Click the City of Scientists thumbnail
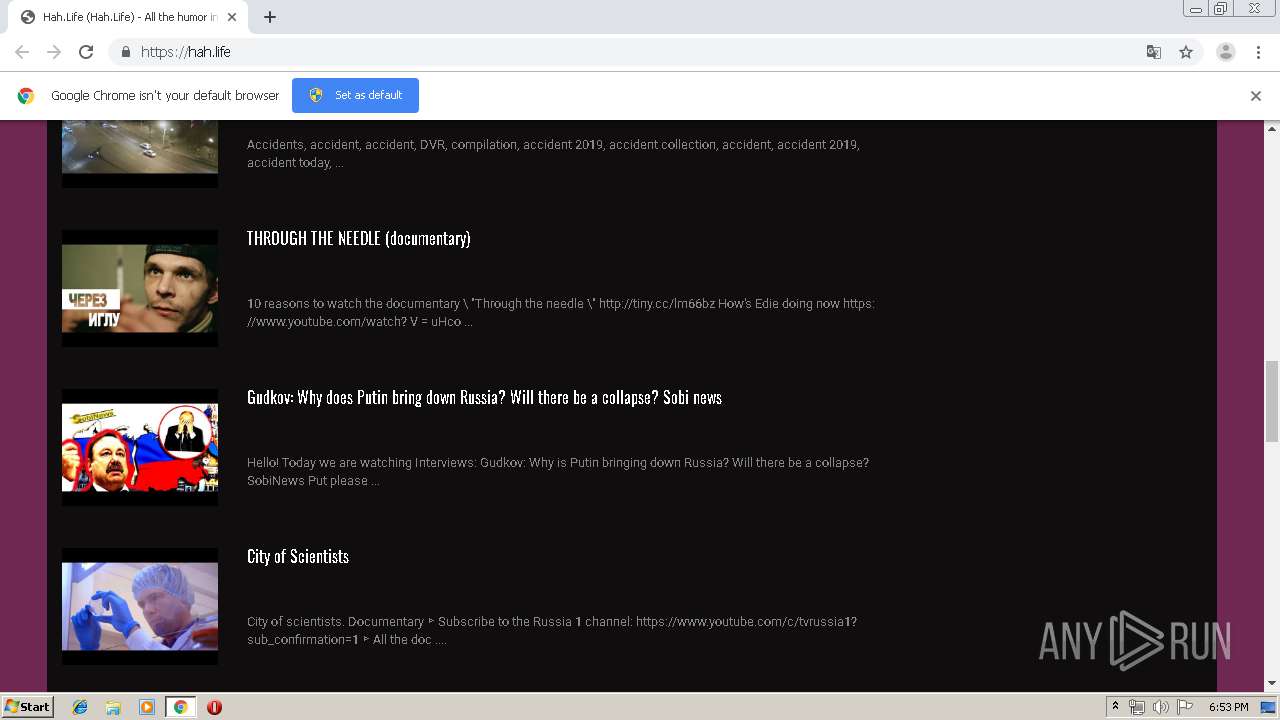Viewport: 1280px width, 720px height. coord(140,606)
